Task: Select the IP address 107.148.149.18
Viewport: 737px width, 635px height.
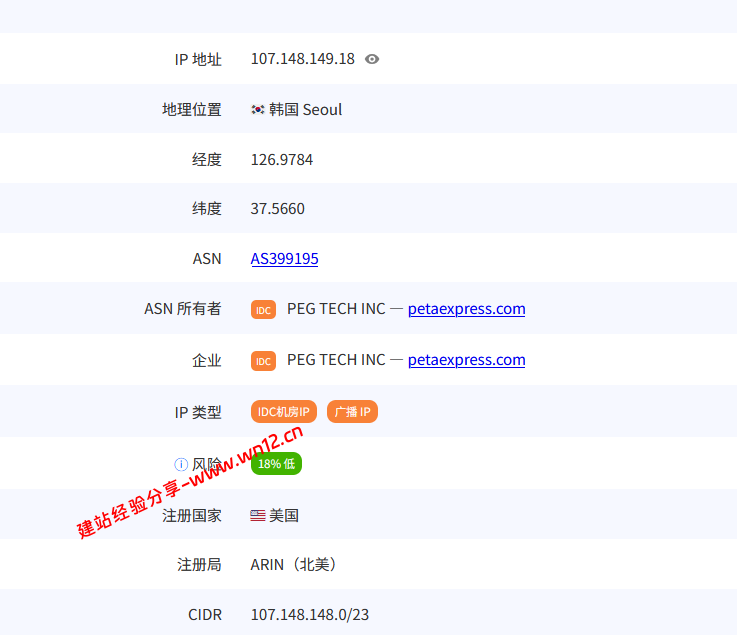Action: (x=303, y=59)
